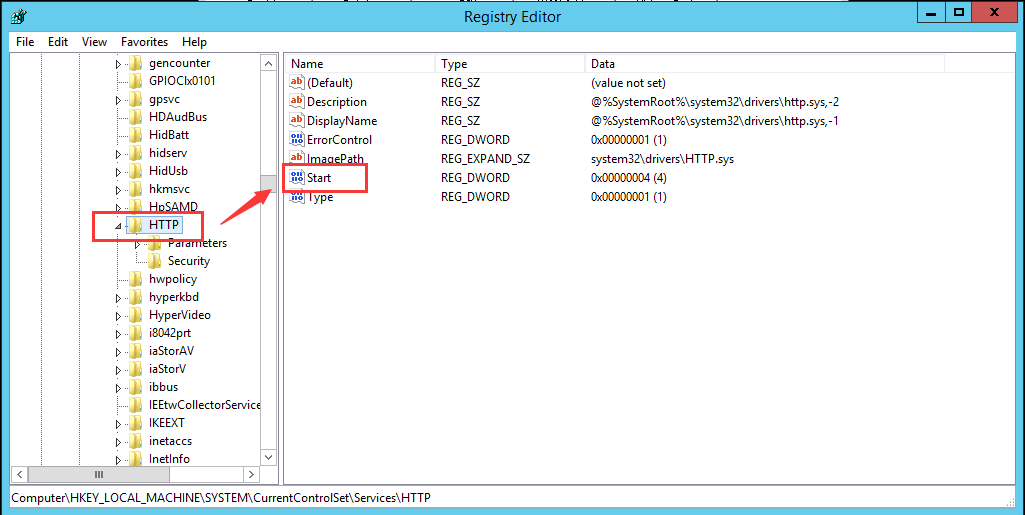Select the ImagePath value name
This screenshot has width=1025, height=515.
pyautogui.click(x=335, y=159)
